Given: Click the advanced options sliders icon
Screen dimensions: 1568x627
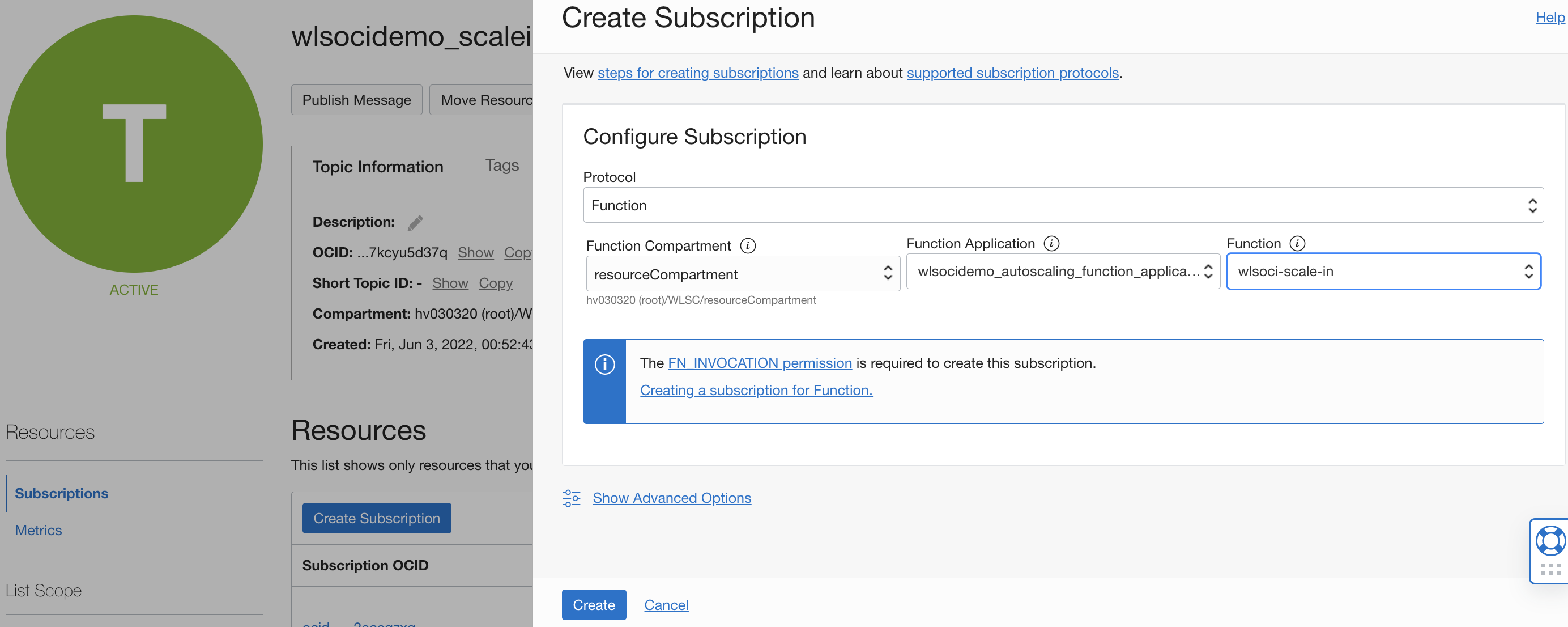Looking at the screenshot, I should point(571,498).
